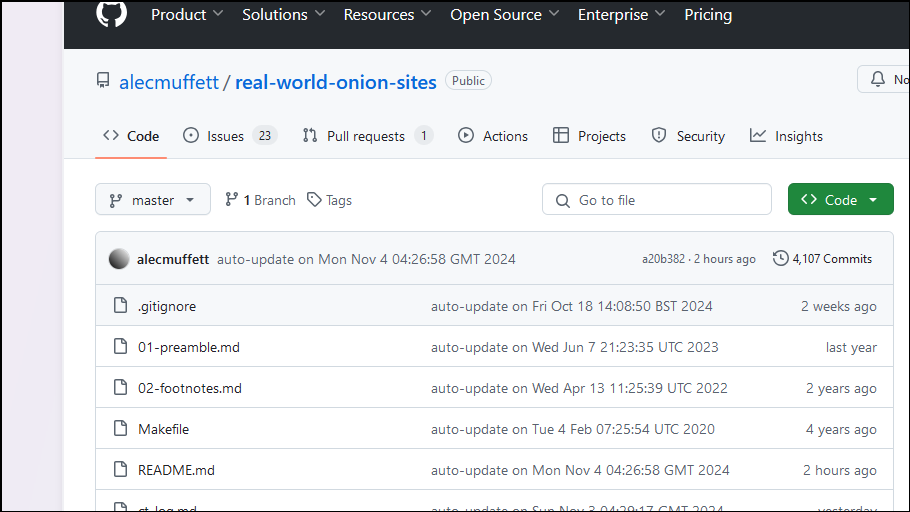Viewport: 910px width, 512px height.
Task: Open the master branch selector dropdown
Action: click(x=153, y=200)
